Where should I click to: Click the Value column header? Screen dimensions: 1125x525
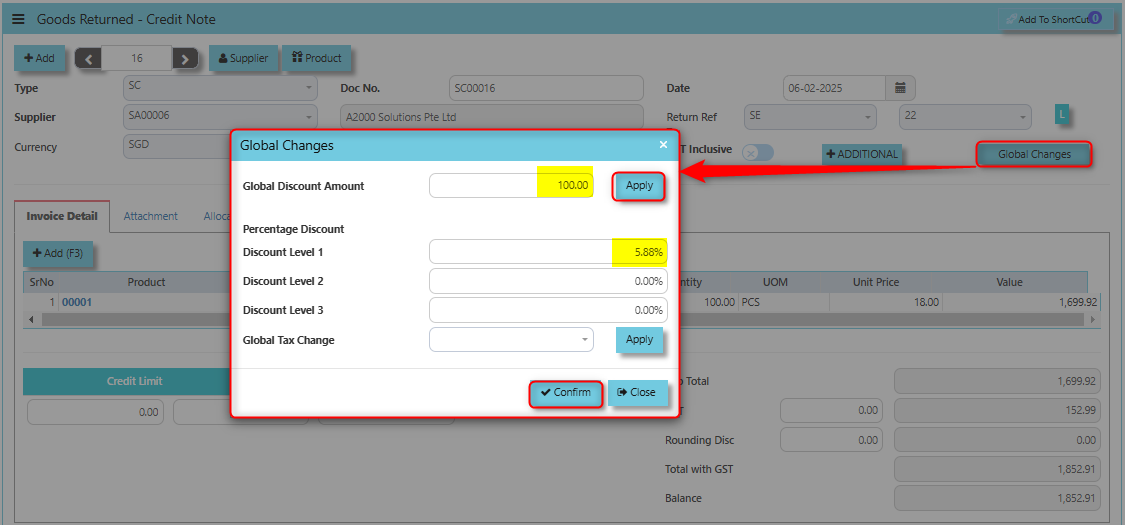(1009, 282)
